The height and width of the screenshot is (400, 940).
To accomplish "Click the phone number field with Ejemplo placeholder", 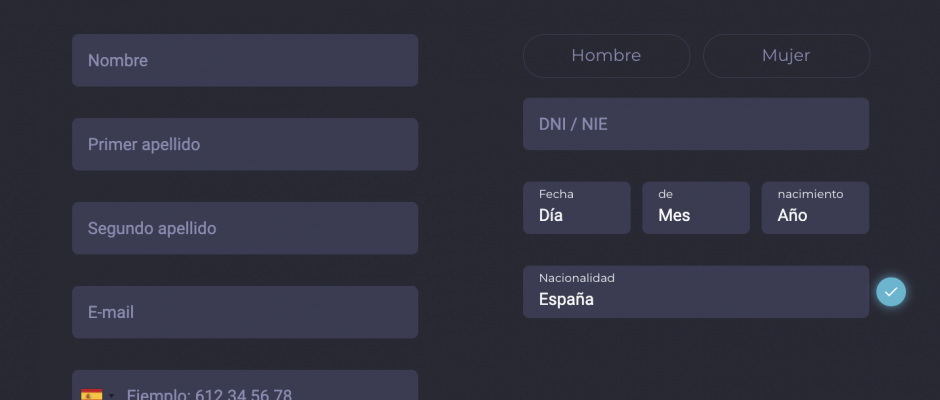I will click(245, 385).
